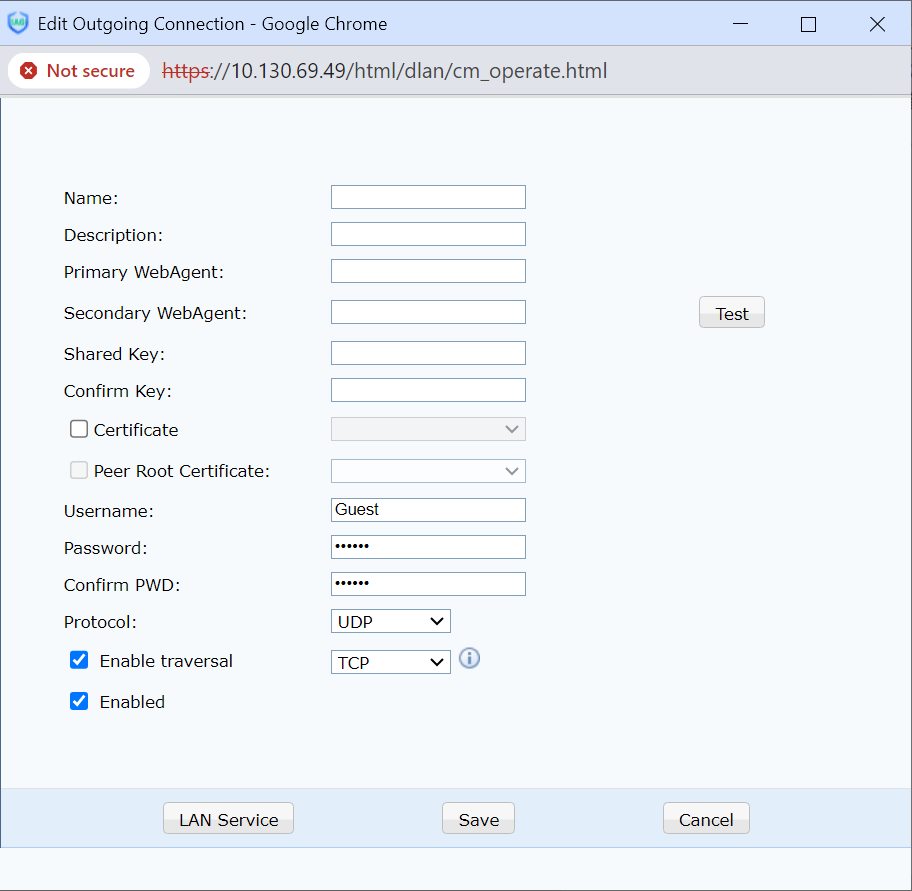Click the app shield icon in title bar
Screen dimensions: 912x891
click(18, 24)
